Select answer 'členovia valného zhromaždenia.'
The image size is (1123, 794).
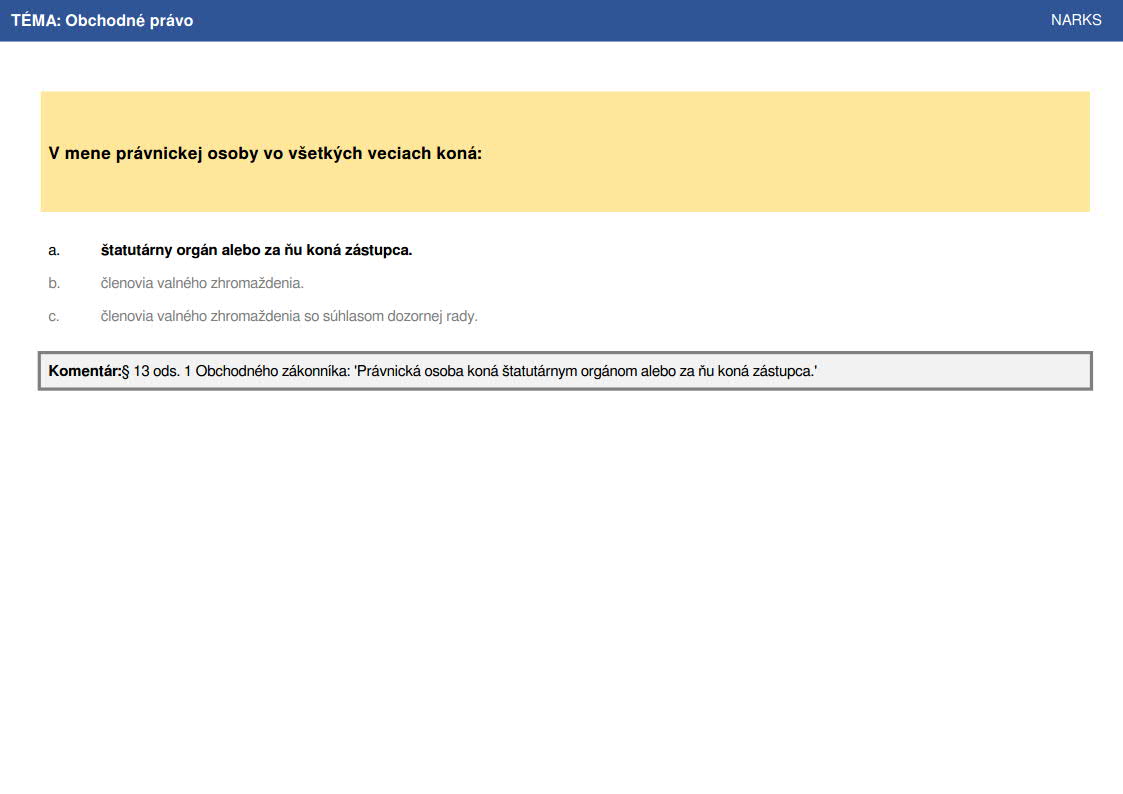tap(202, 283)
